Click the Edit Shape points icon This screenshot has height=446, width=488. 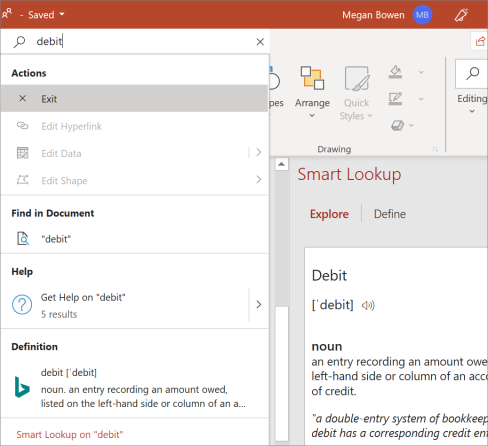pyautogui.click(x=22, y=180)
